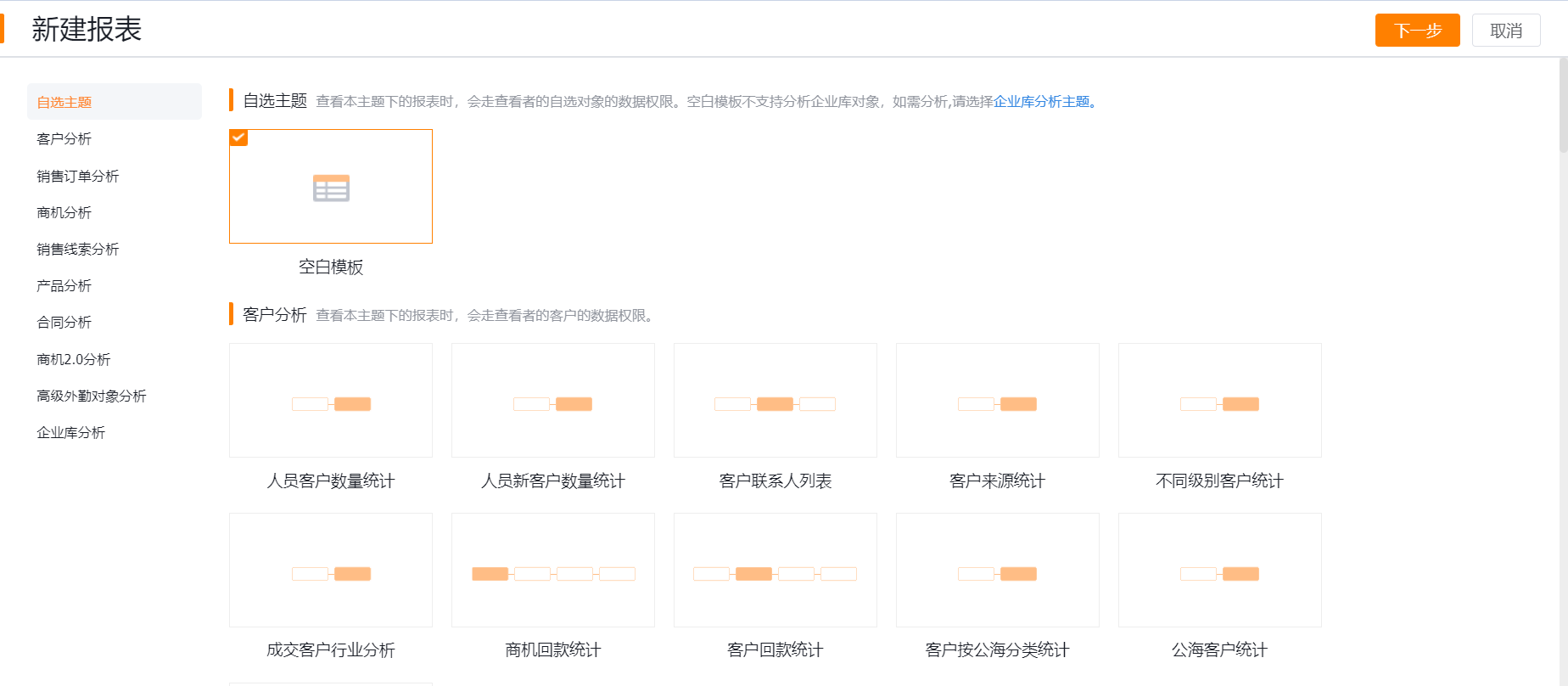Open 企业库分析 in the sidebar
1568x686 pixels.
pos(71,433)
